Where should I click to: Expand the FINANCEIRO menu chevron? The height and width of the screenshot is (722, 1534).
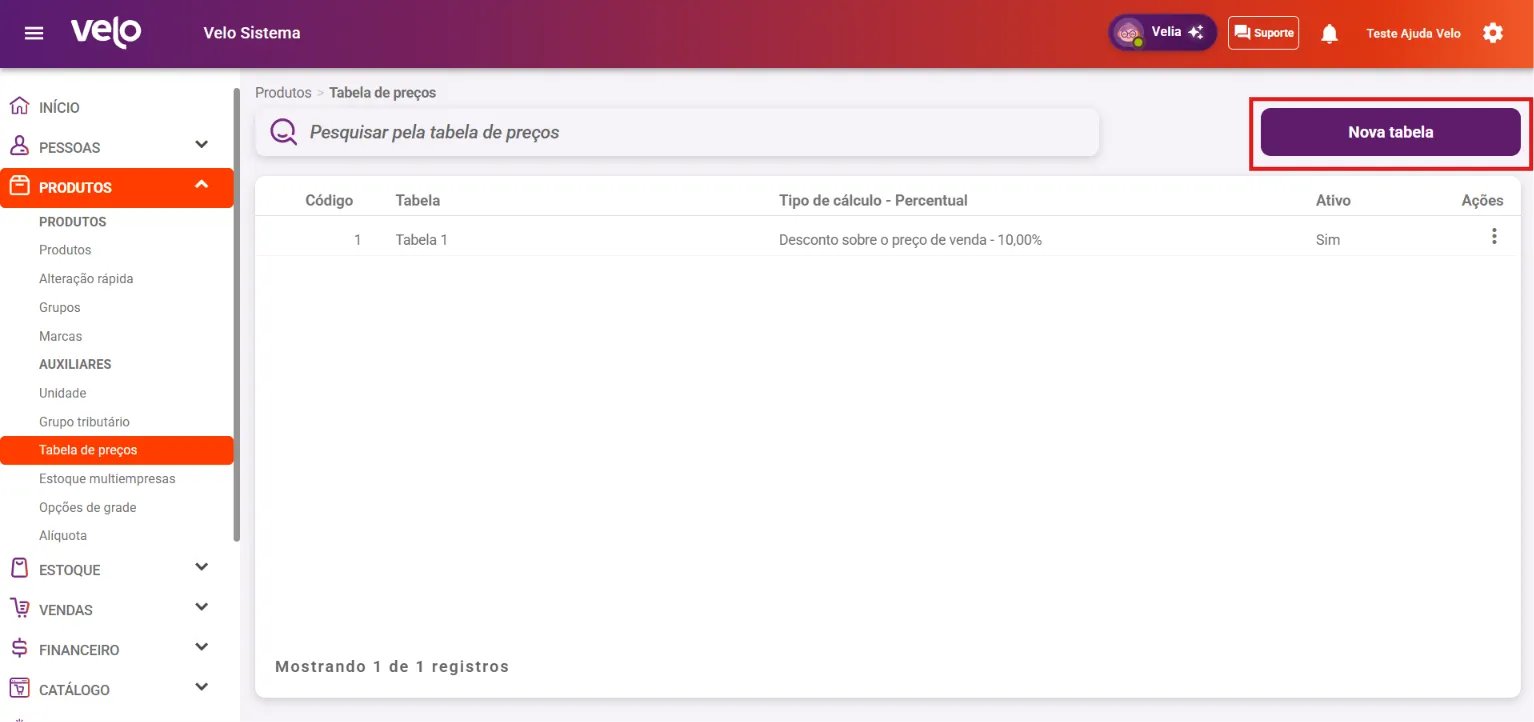pyautogui.click(x=202, y=647)
